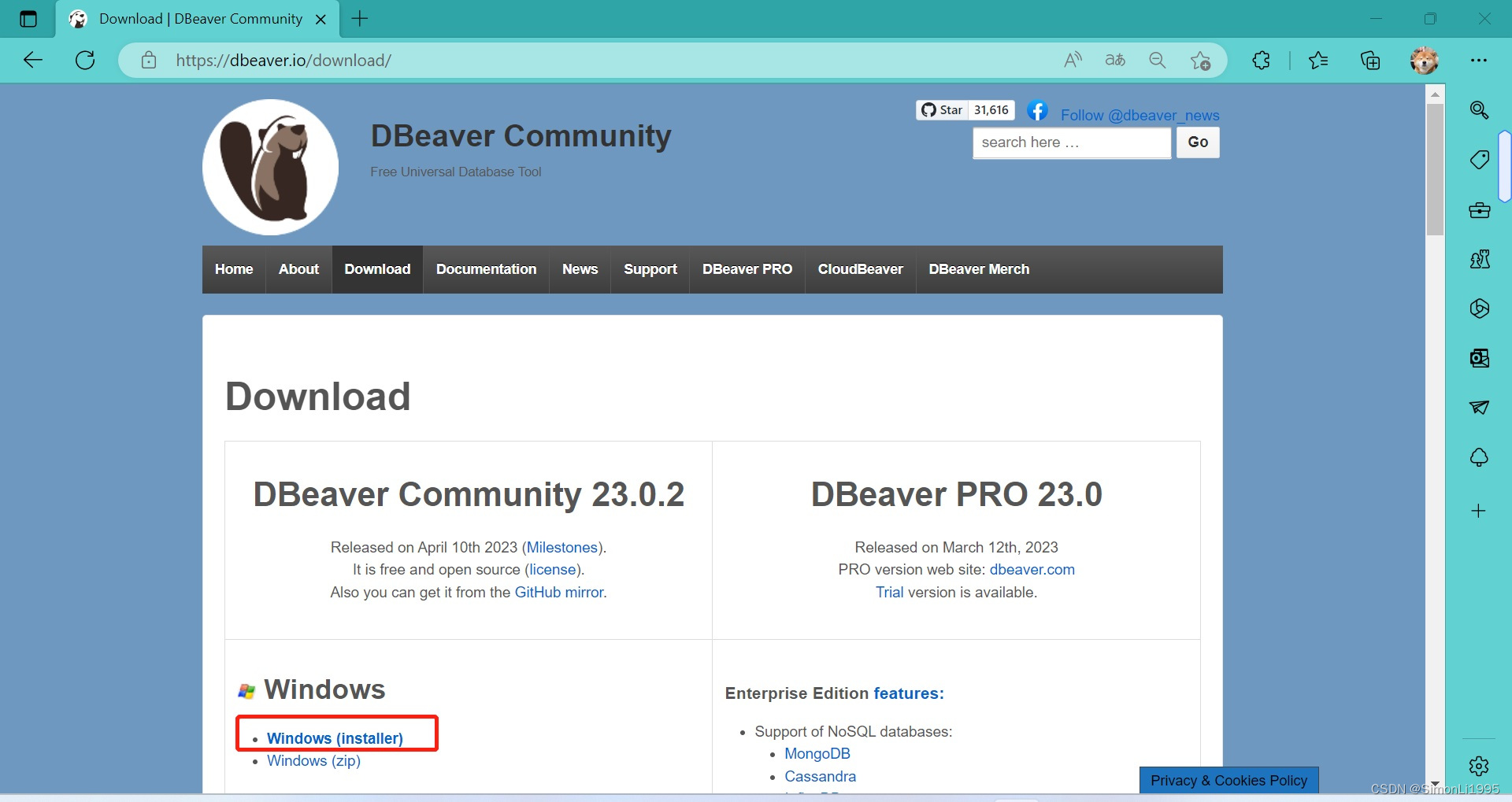Select the Download menu item
1512x802 pixels.
[x=377, y=269]
